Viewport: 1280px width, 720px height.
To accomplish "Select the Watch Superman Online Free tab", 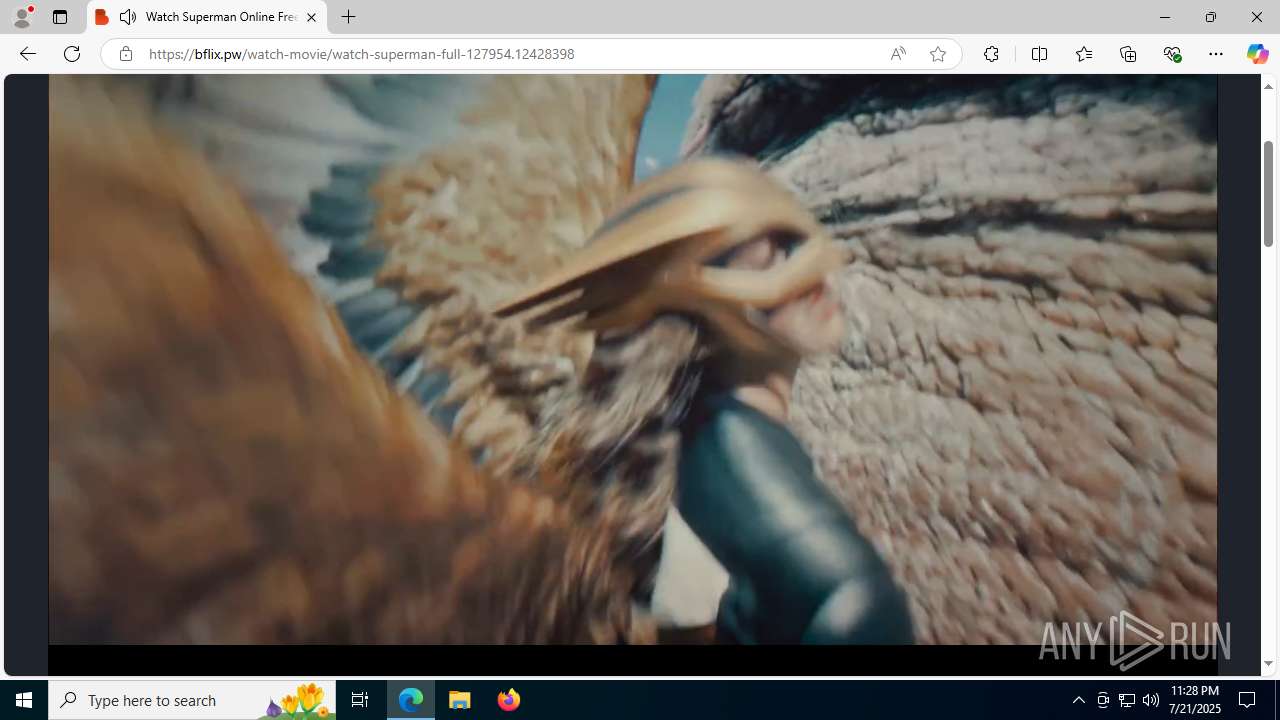I will [207, 17].
